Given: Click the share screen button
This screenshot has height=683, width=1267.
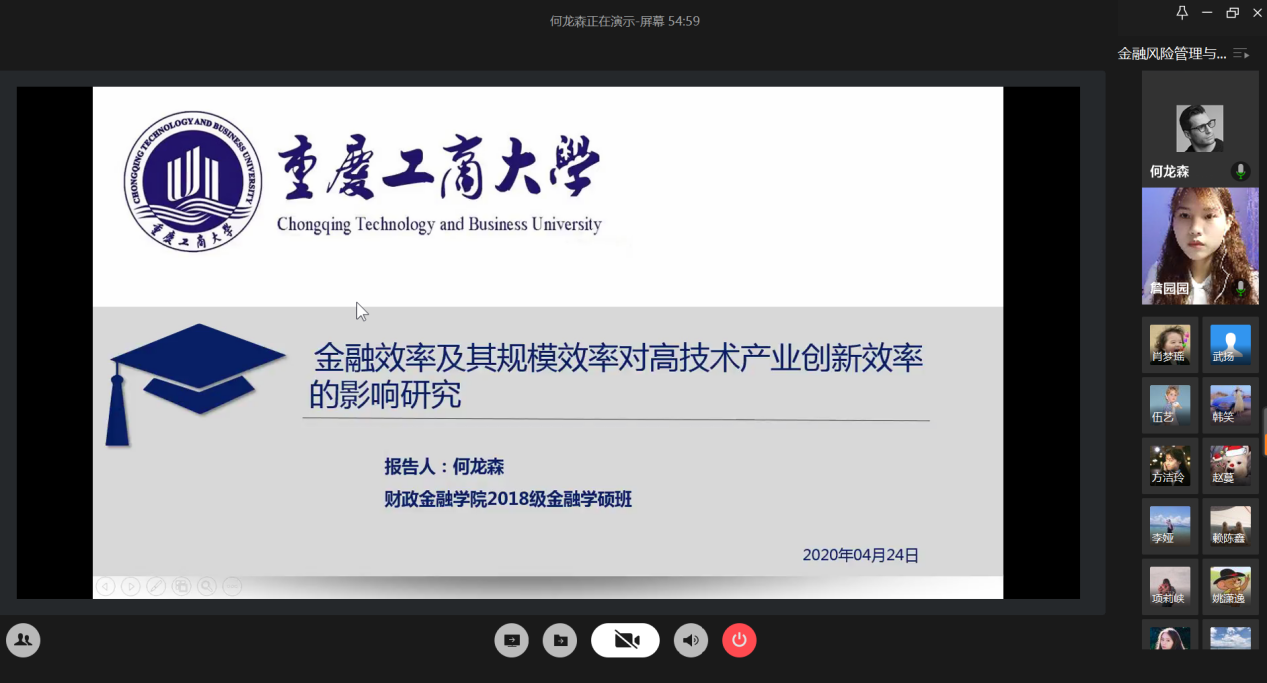Looking at the screenshot, I should coord(511,640).
